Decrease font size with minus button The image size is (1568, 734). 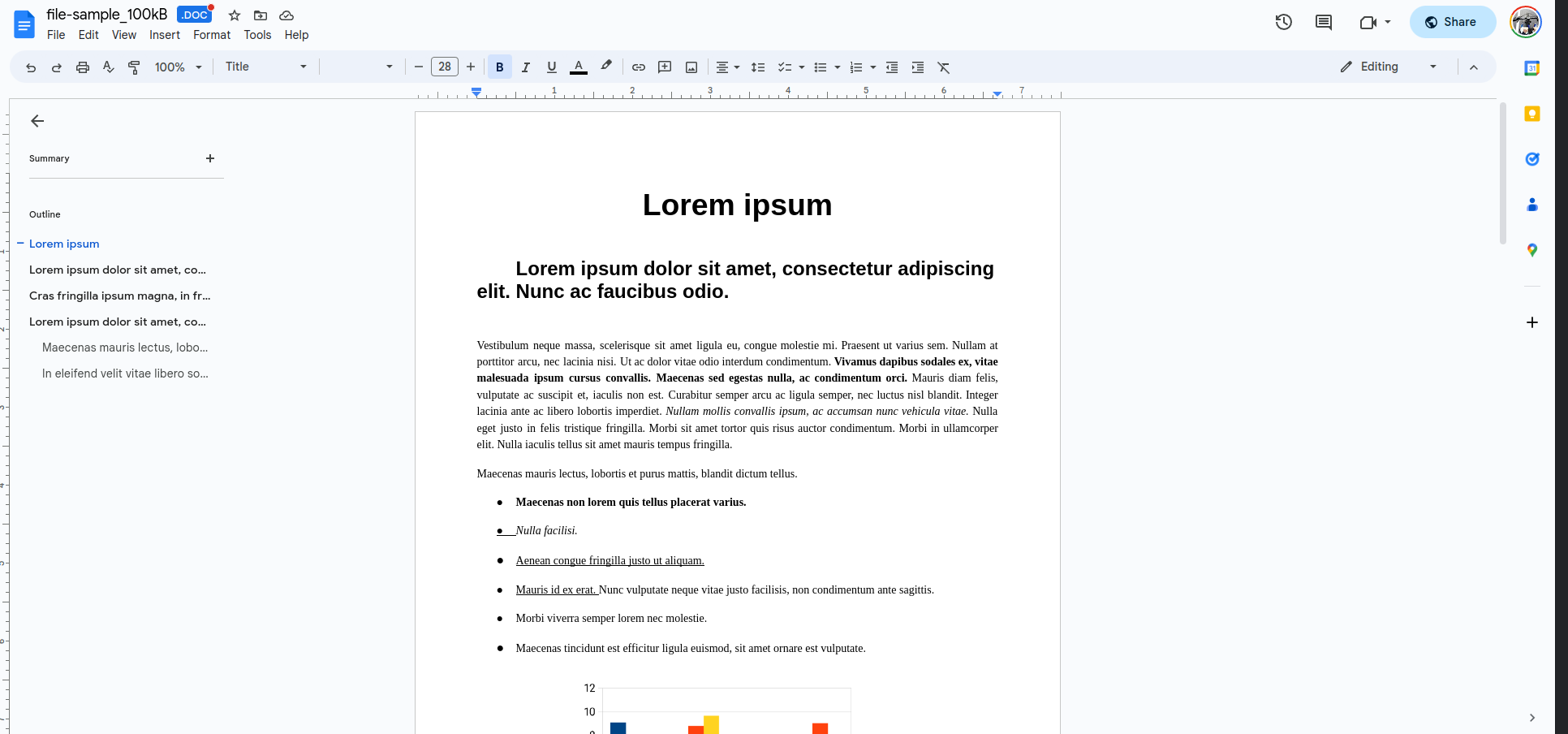[419, 67]
